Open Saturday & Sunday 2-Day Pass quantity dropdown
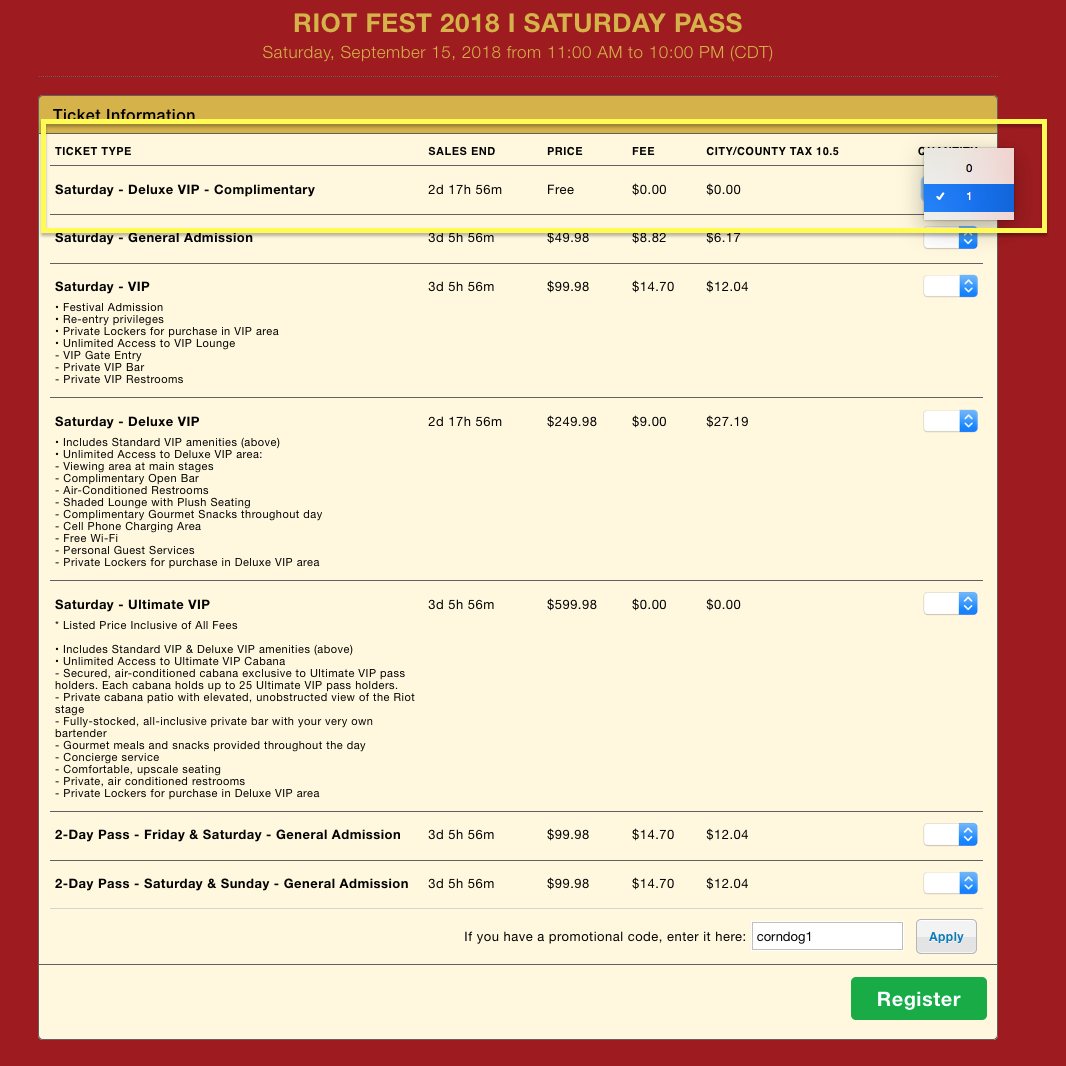The image size is (1066, 1066). 950,883
